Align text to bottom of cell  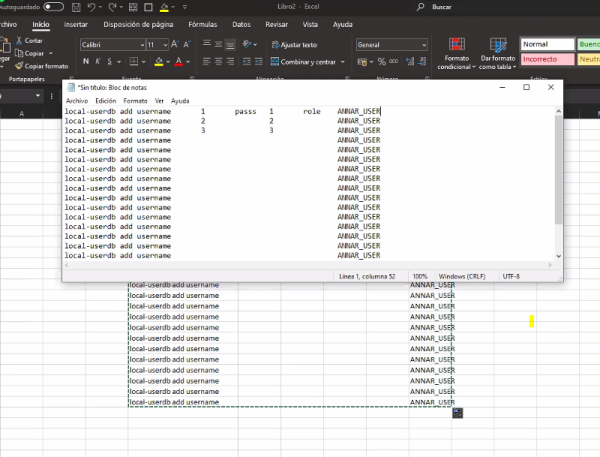230,44
